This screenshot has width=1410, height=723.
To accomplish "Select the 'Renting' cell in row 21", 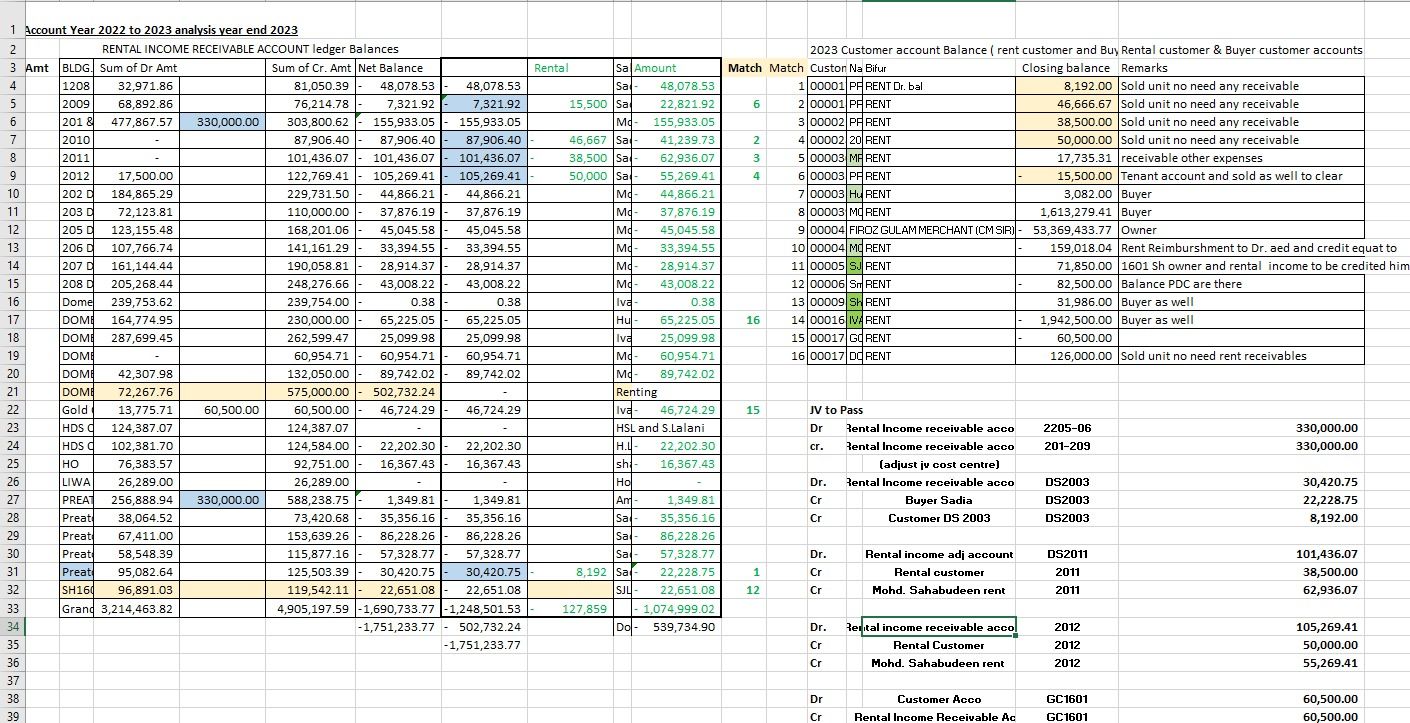I will click(x=637, y=392).
